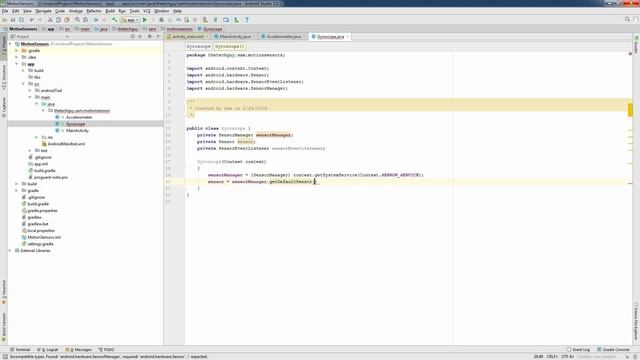
Task: Click the Project panel settings gear icon
Action: (149, 37)
